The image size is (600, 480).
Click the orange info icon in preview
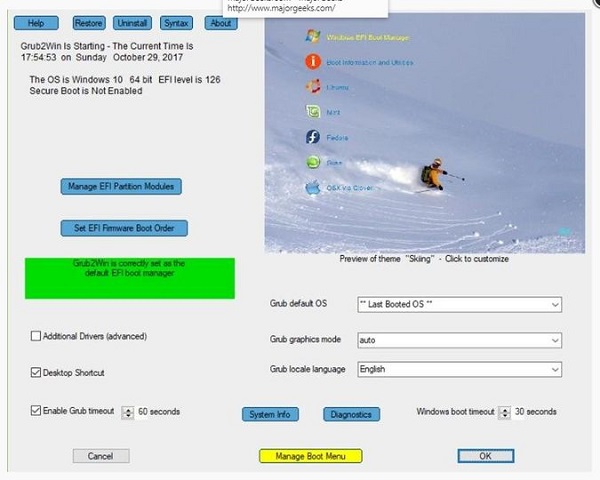(313, 61)
